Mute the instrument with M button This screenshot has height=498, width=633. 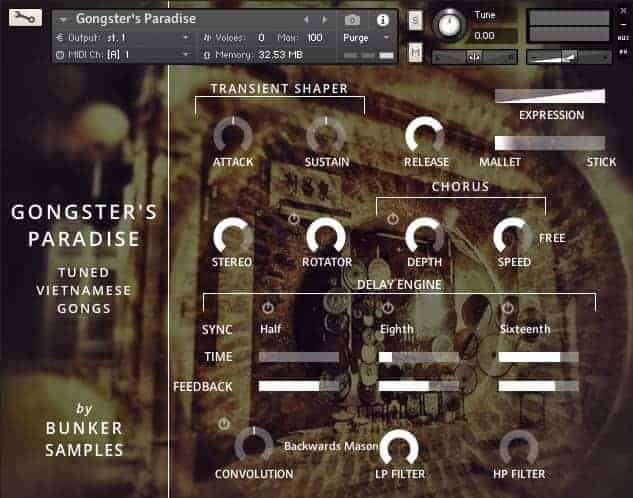point(415,52)
